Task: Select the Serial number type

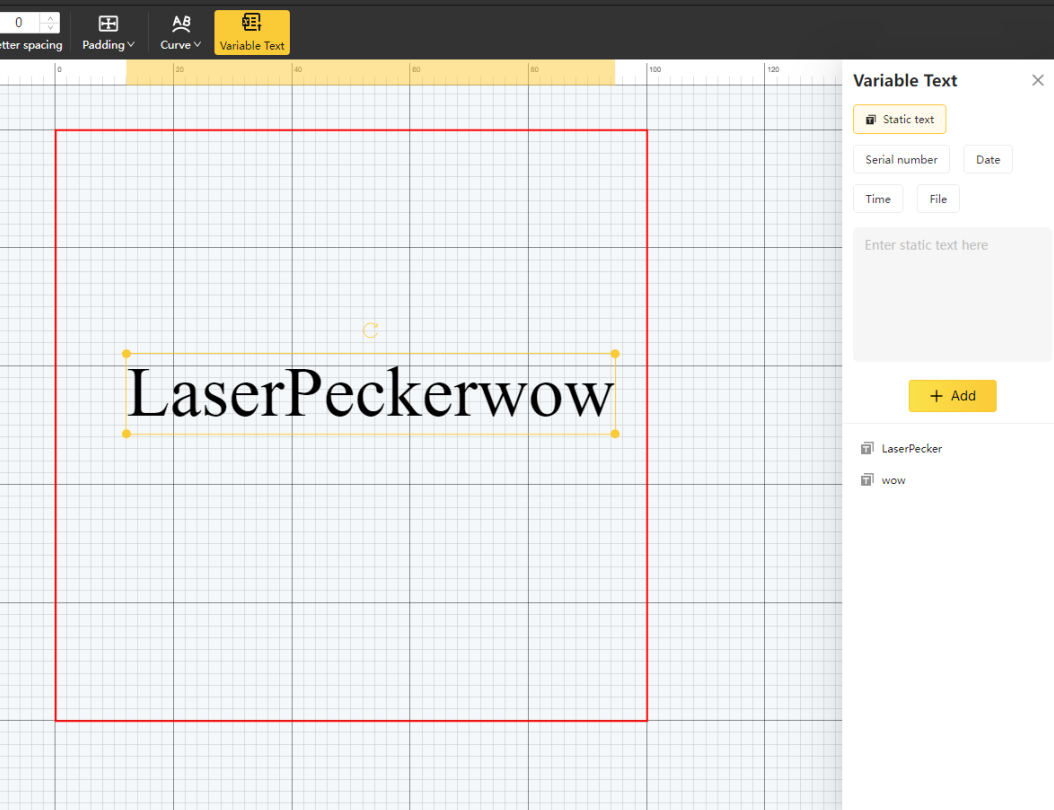Action: [x=901, y=159]
